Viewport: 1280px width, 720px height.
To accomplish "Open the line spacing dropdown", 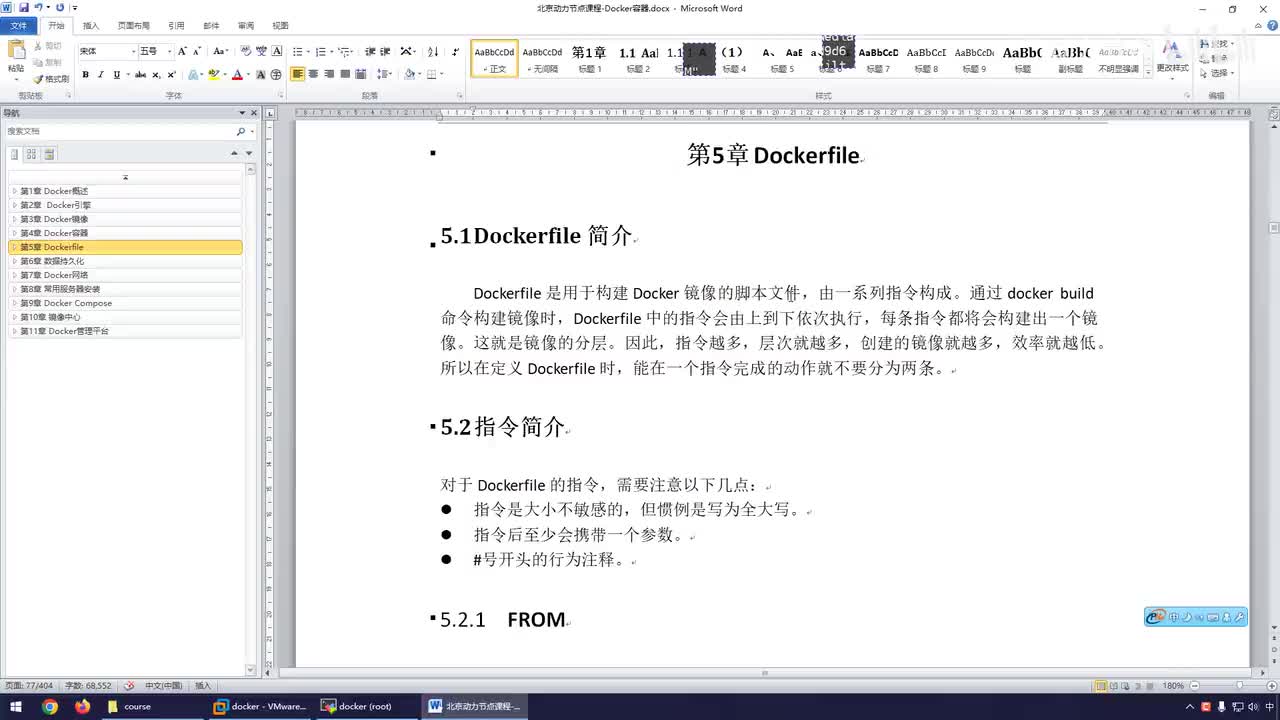I will click(384, 75).
